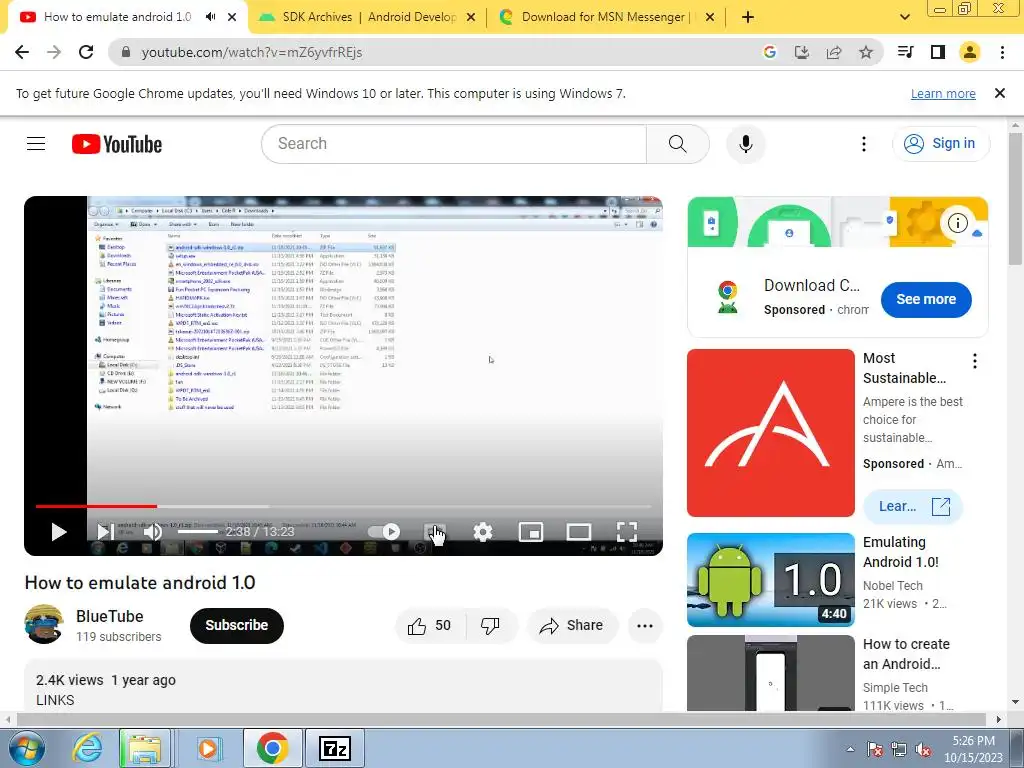The image size is (1024, 768).
Task: Skip to next video
Action: click(106, 532)
